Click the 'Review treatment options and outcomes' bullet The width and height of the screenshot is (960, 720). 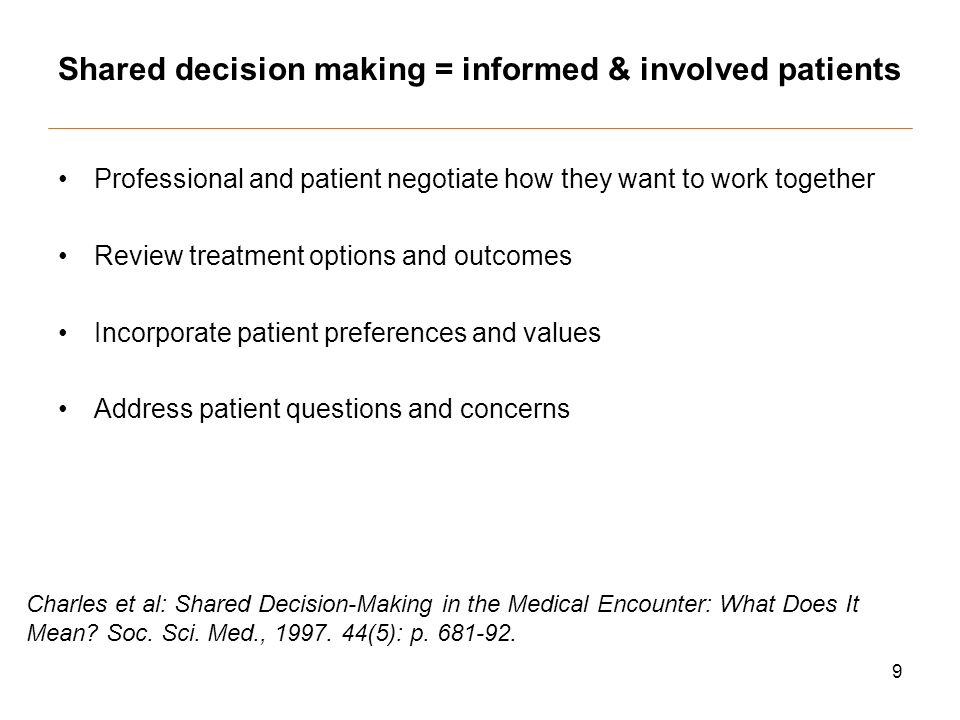(x=332, y=256)
